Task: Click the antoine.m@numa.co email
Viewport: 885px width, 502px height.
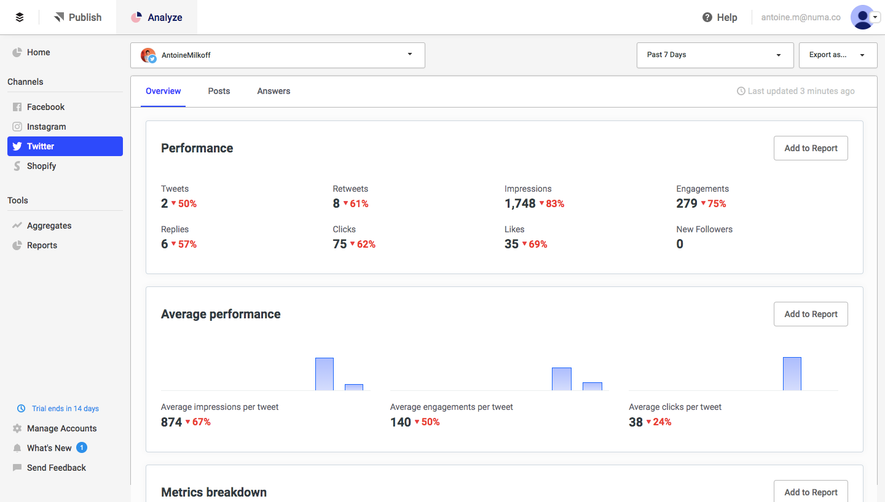Action: point(800,18)
